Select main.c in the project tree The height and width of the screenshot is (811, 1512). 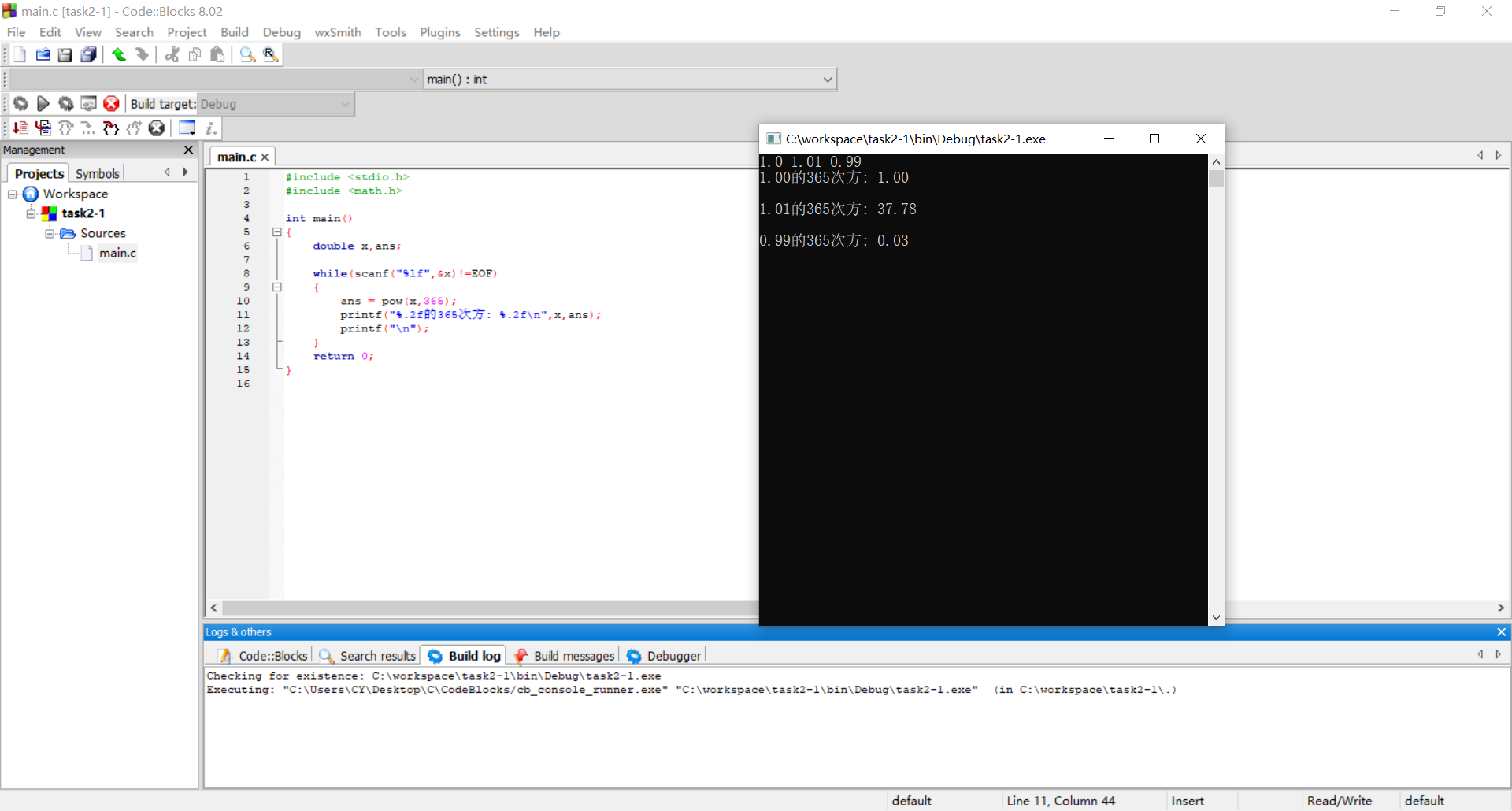click(117, 253)
